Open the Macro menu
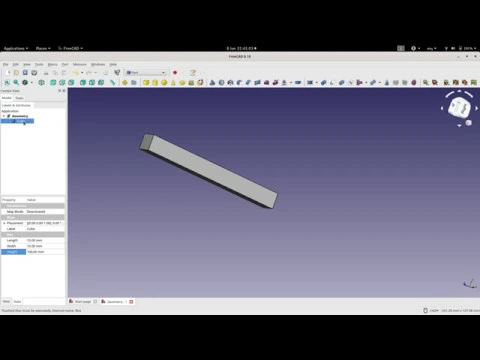The image size is (480, 360). tap(53, 64)
